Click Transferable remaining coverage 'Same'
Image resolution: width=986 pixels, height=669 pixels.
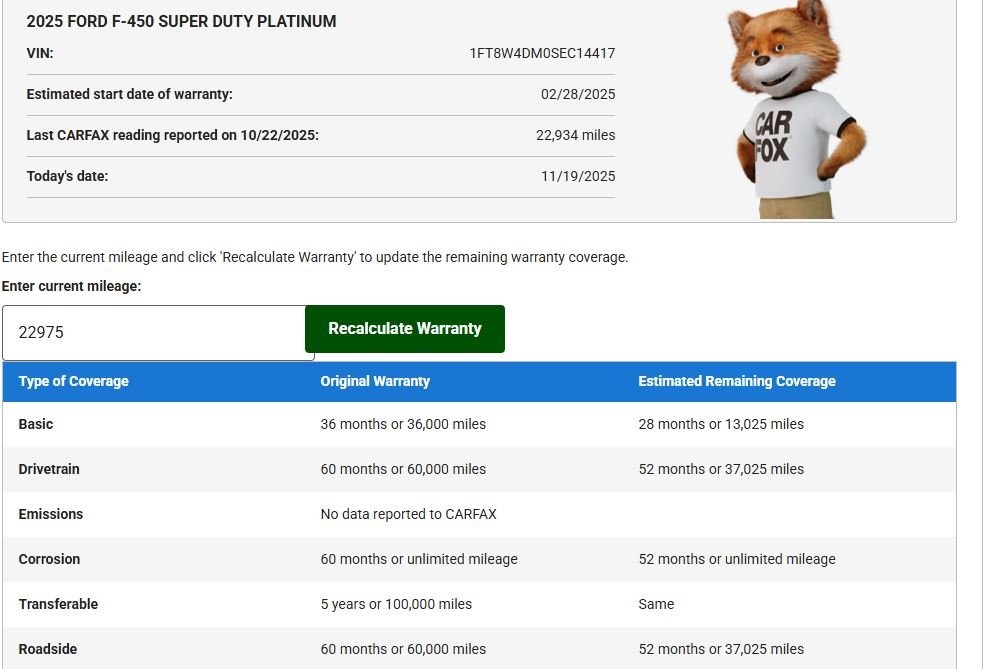coord(656,604)
